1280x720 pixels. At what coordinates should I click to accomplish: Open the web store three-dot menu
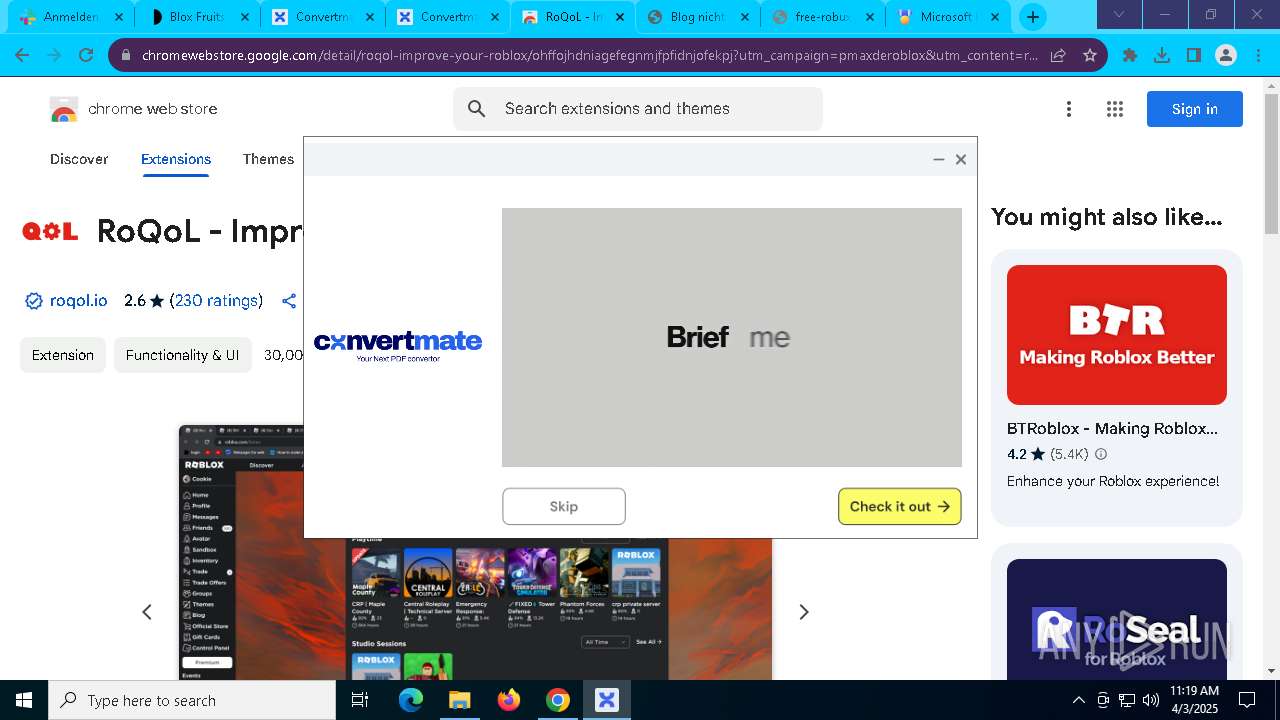[x=1069, y=109]
